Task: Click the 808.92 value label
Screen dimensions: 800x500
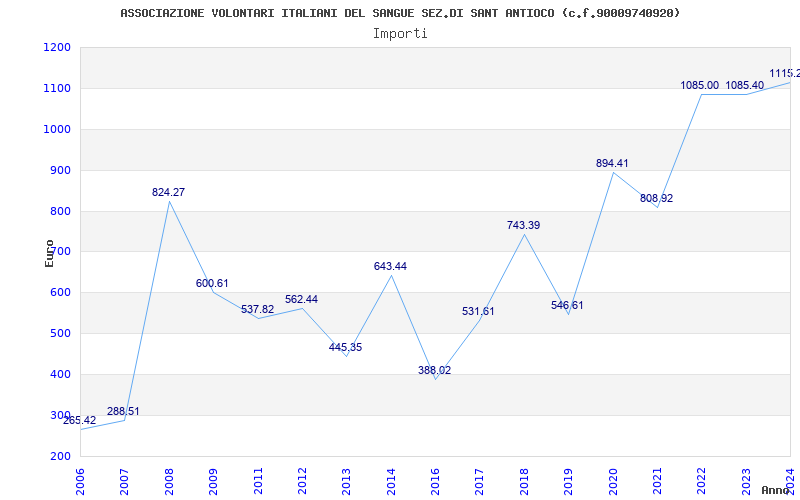Action: point(657,198)
